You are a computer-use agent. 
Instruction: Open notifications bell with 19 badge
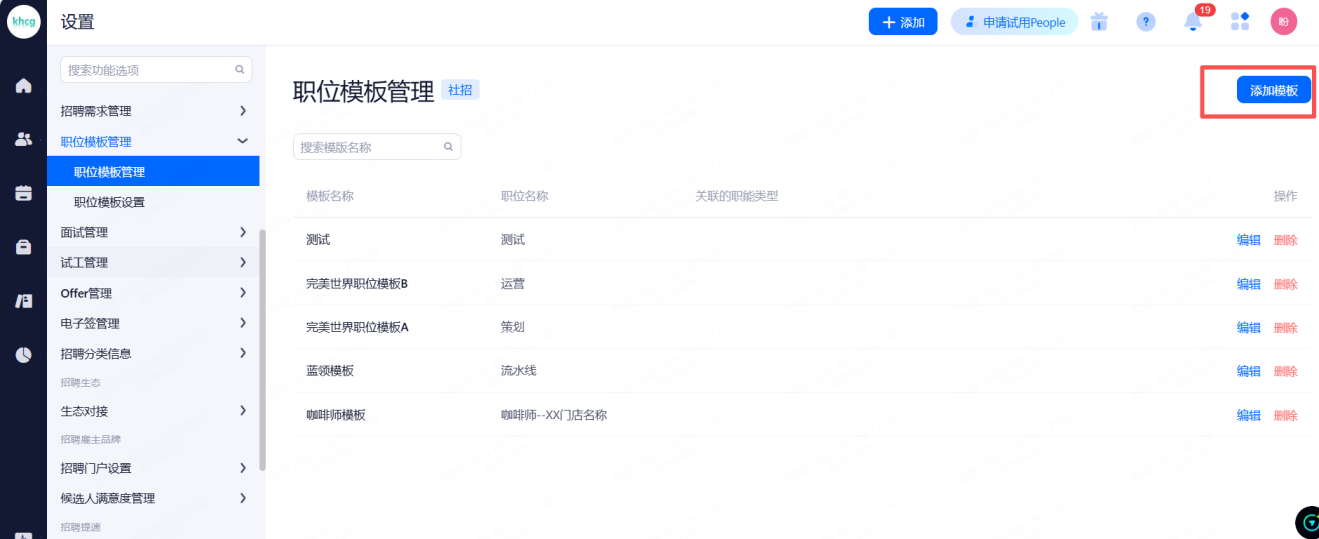point(1193,22)
